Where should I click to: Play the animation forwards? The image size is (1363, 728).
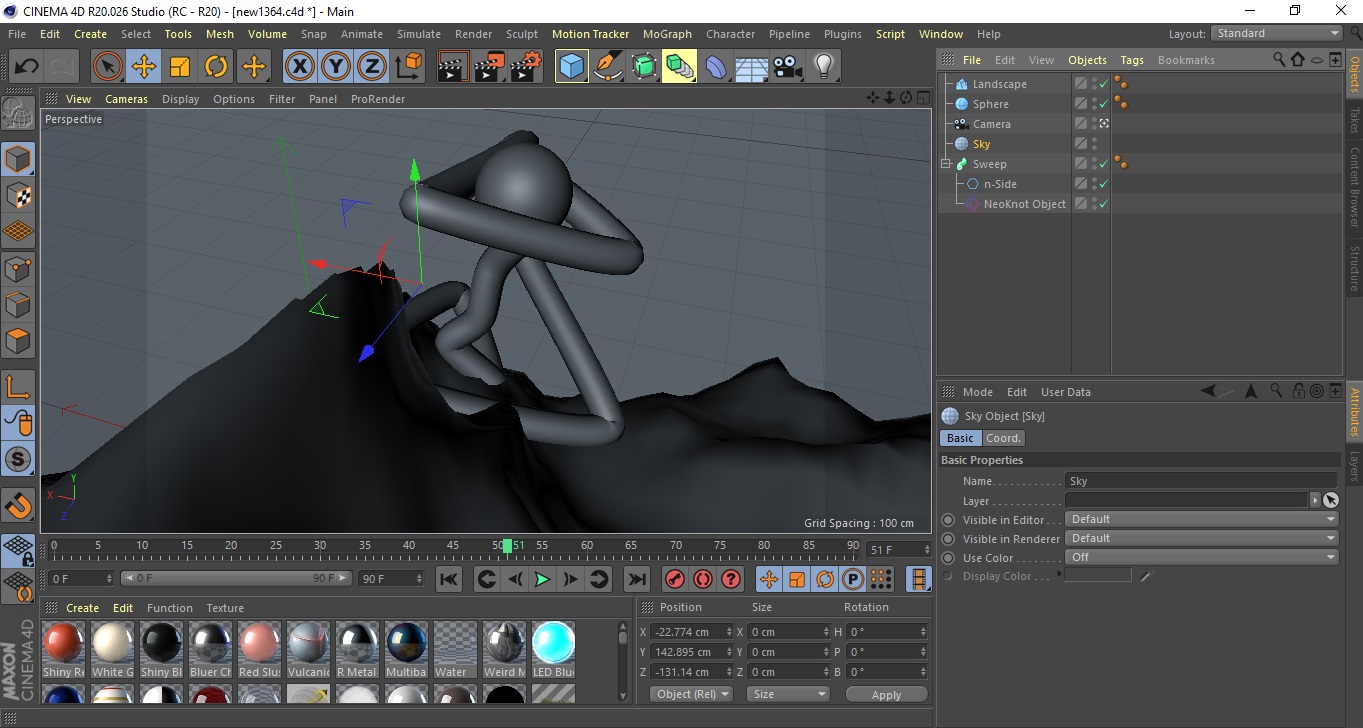pyautogui.click(x=542, y=579)
